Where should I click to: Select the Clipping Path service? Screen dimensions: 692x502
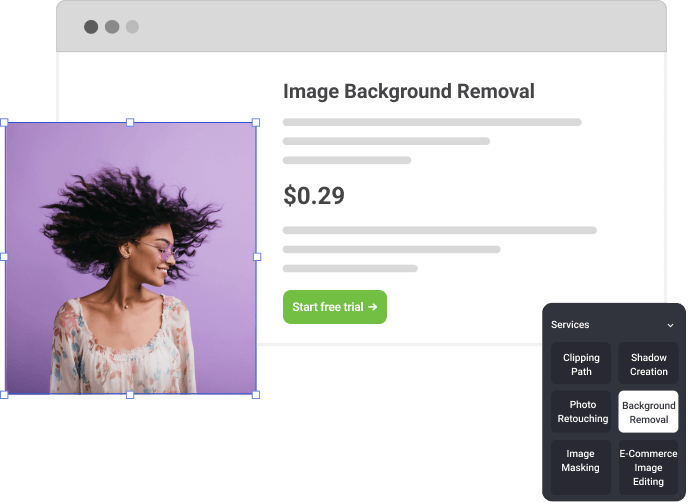[581, 364]
